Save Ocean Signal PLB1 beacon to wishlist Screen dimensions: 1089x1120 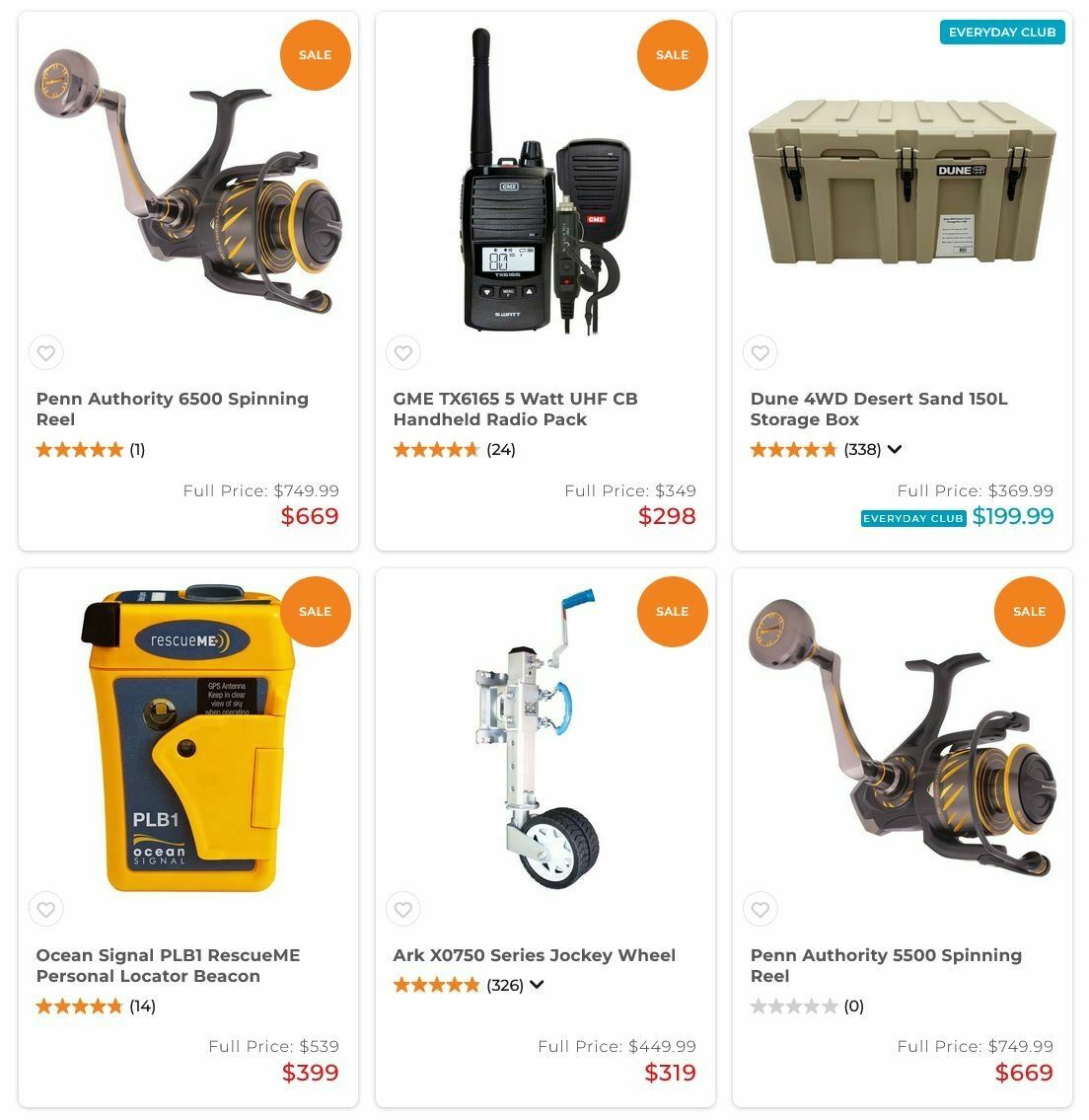[46, 909]
